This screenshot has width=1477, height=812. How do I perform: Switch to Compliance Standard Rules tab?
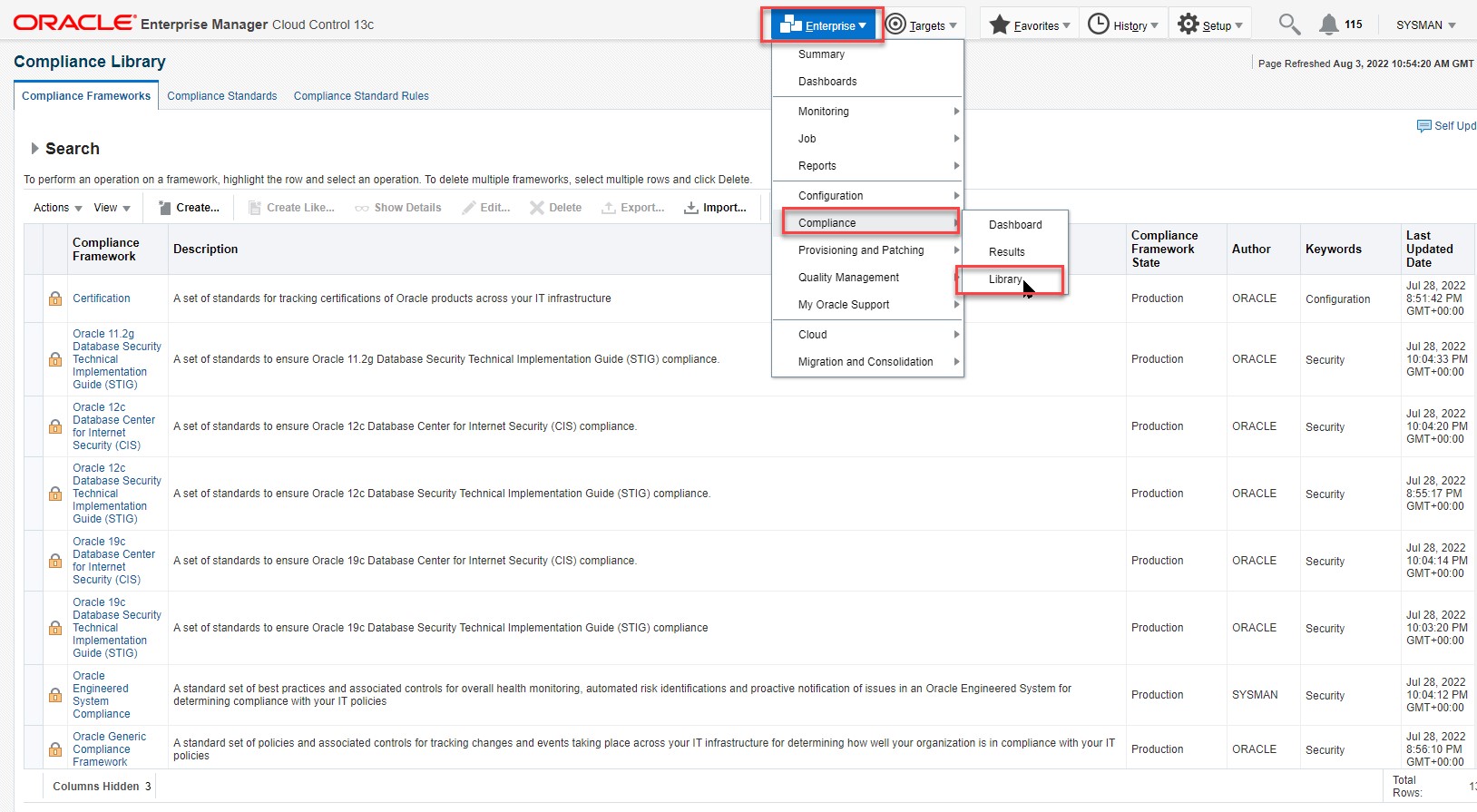[x=361, y=96]
